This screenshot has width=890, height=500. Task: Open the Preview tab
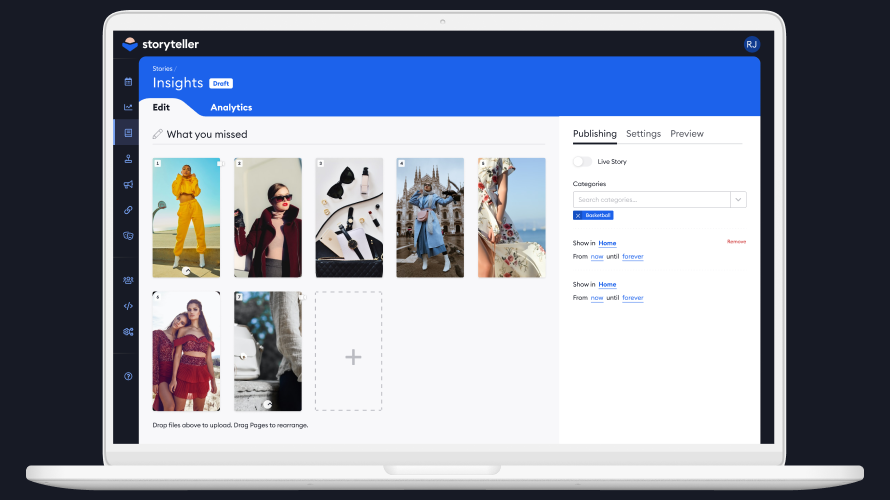point(687,134)
